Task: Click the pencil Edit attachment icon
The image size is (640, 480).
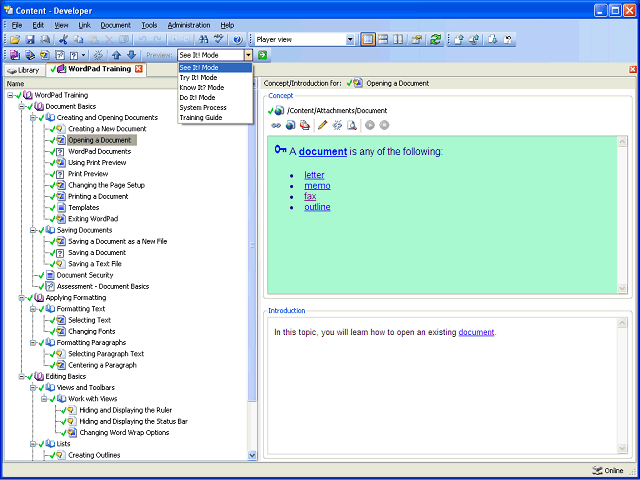Action: pos(322,125)
